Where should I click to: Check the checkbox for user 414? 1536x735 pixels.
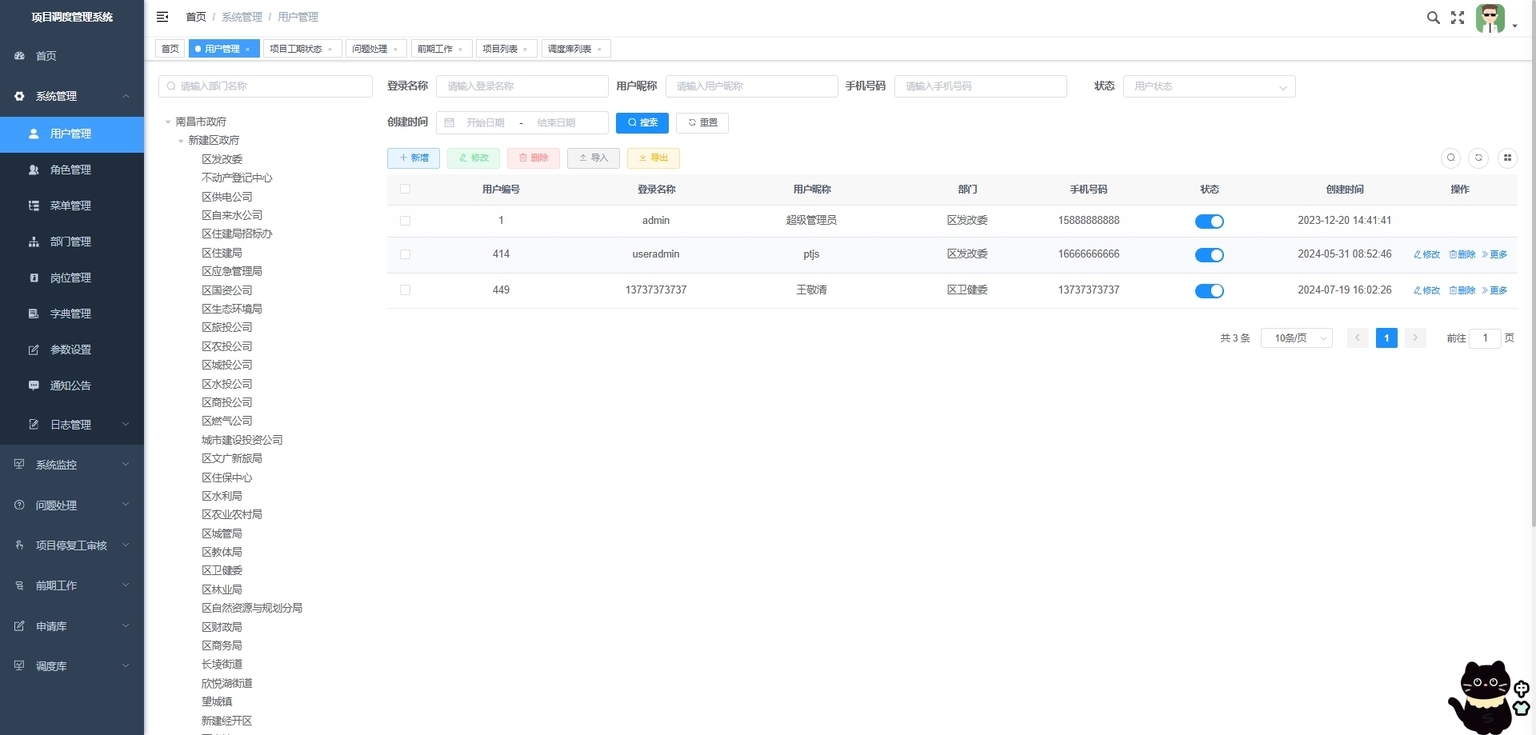[x=405, y=255]
